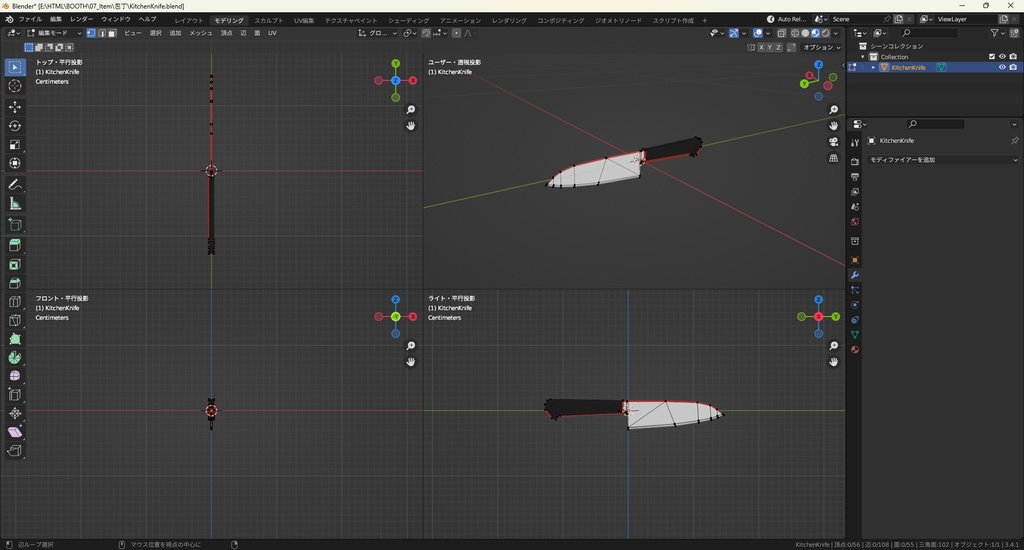The width and height of the screenshot is (1024, 550).
Task: Select the Smooth tool
Action: coord(14,376)
